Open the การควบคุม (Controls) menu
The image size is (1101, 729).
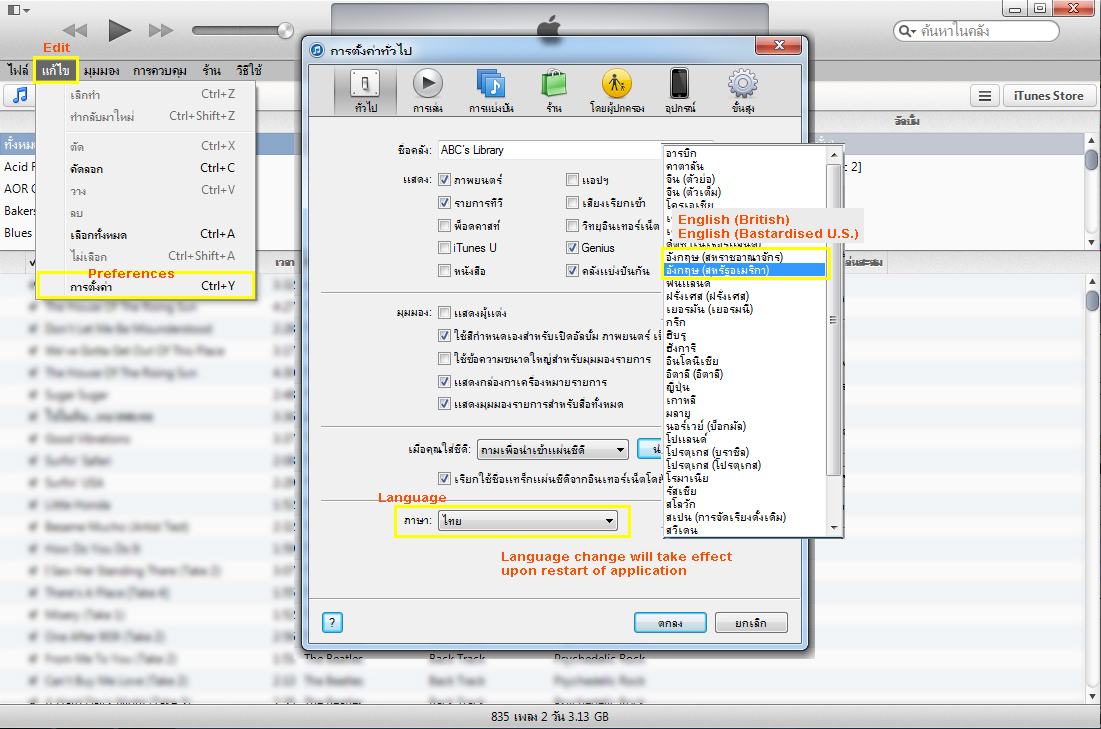pos(160,70)
